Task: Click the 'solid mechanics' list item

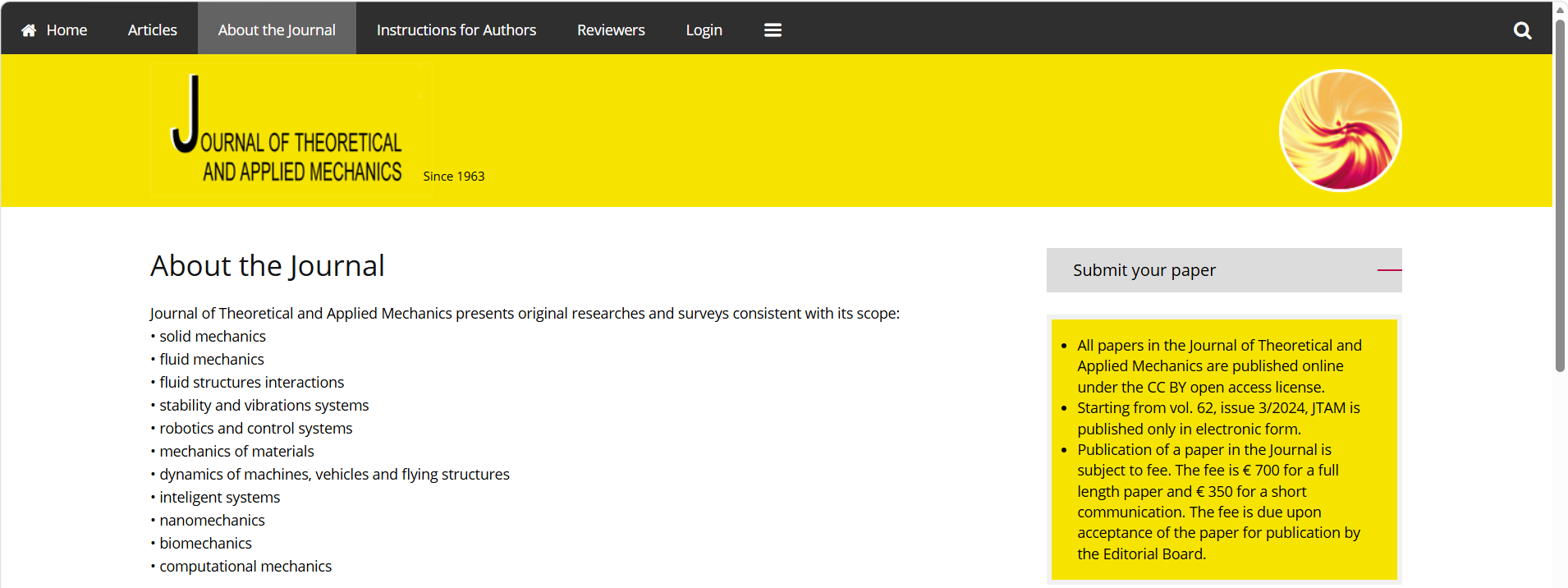Action: tap(213, 337)
